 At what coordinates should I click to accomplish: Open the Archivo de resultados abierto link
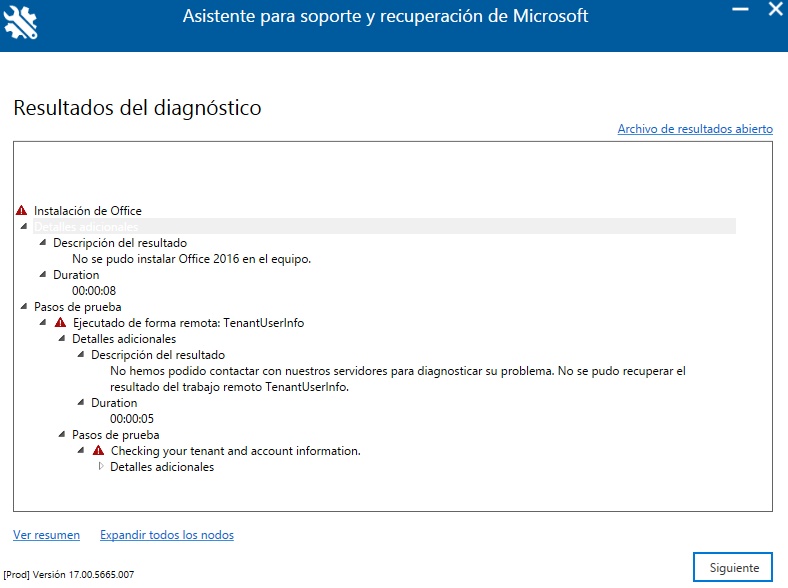pos(695,129)
